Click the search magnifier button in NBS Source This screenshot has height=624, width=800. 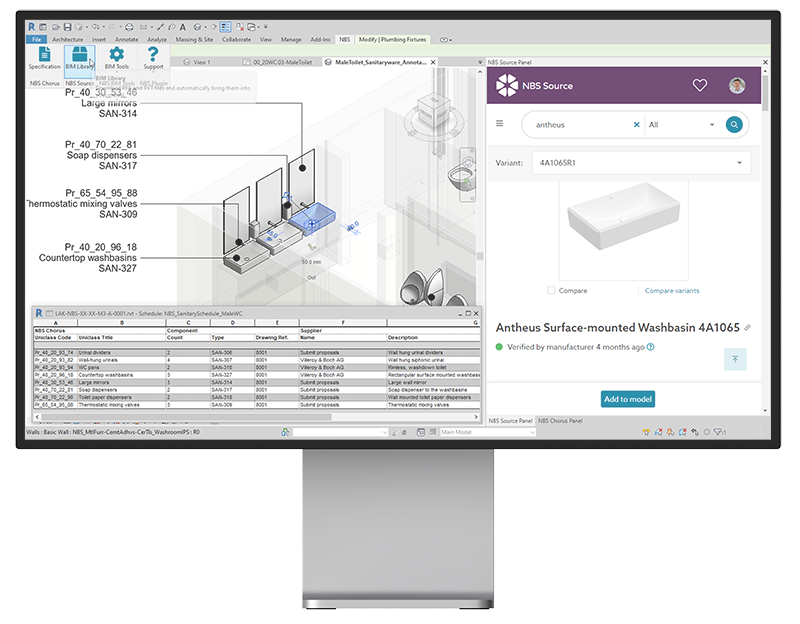coord(734,124)
